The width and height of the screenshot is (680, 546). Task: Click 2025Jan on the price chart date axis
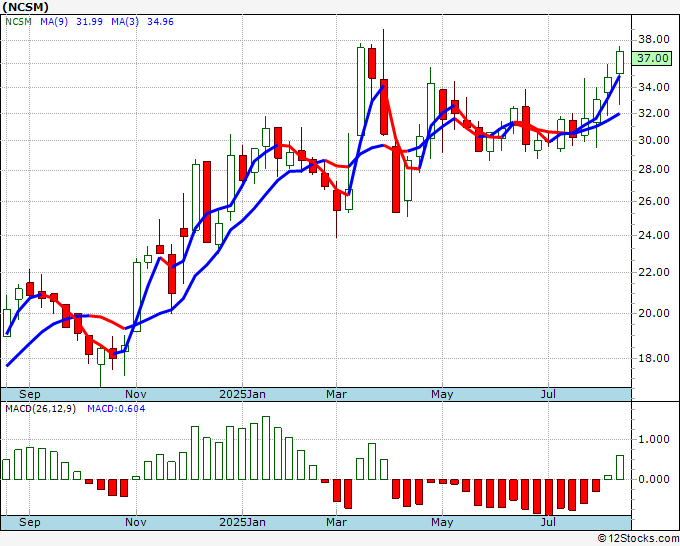coord(242,394)
